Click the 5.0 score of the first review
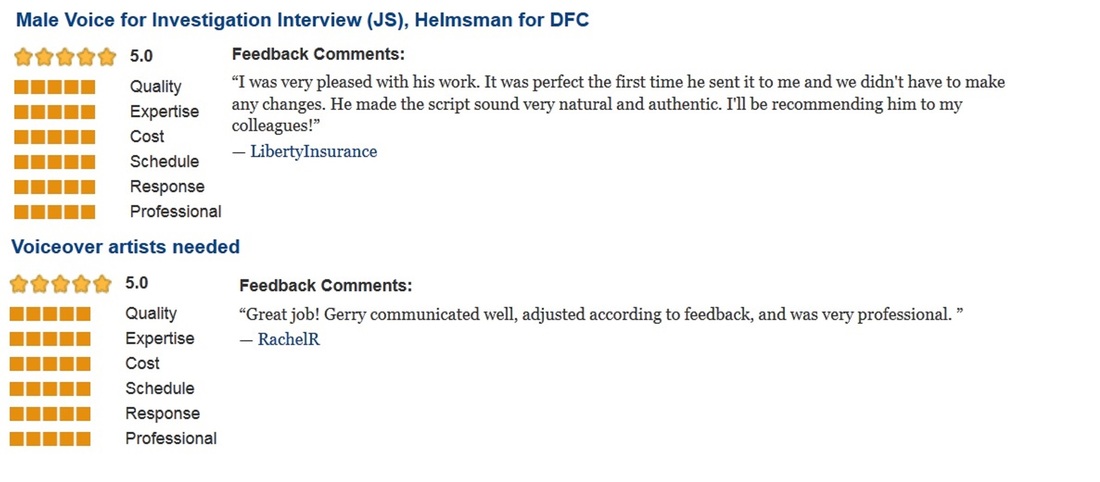 tap(141, 56)
